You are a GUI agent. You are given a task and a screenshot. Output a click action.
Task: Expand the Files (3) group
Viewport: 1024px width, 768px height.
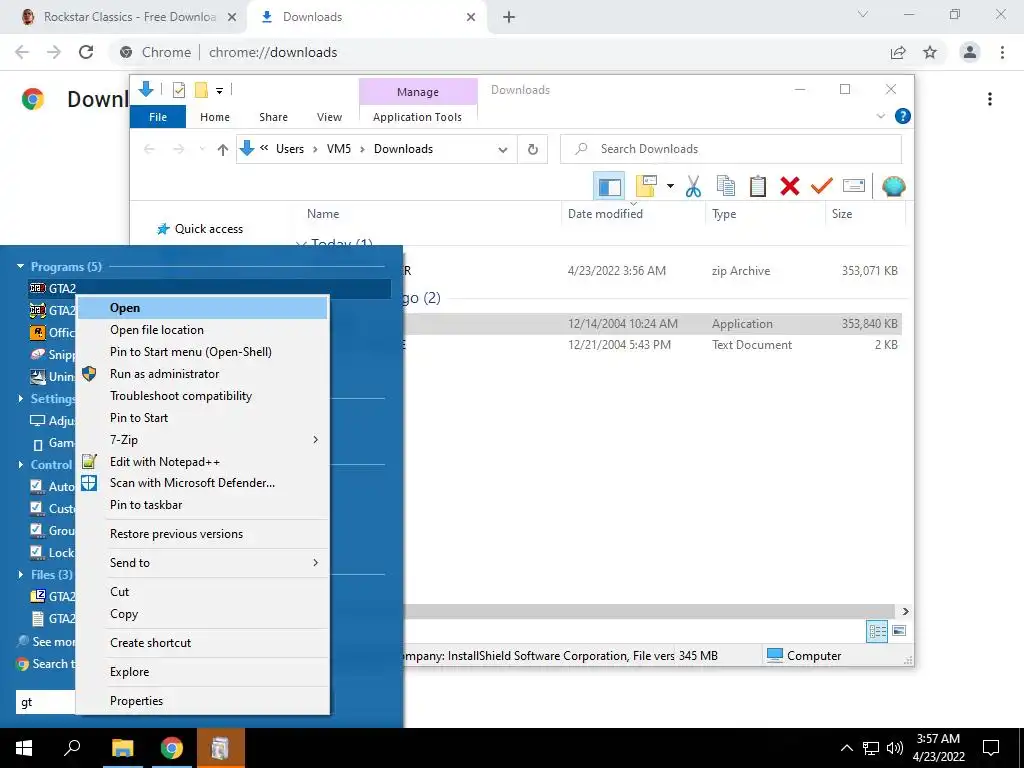(20, 575)
